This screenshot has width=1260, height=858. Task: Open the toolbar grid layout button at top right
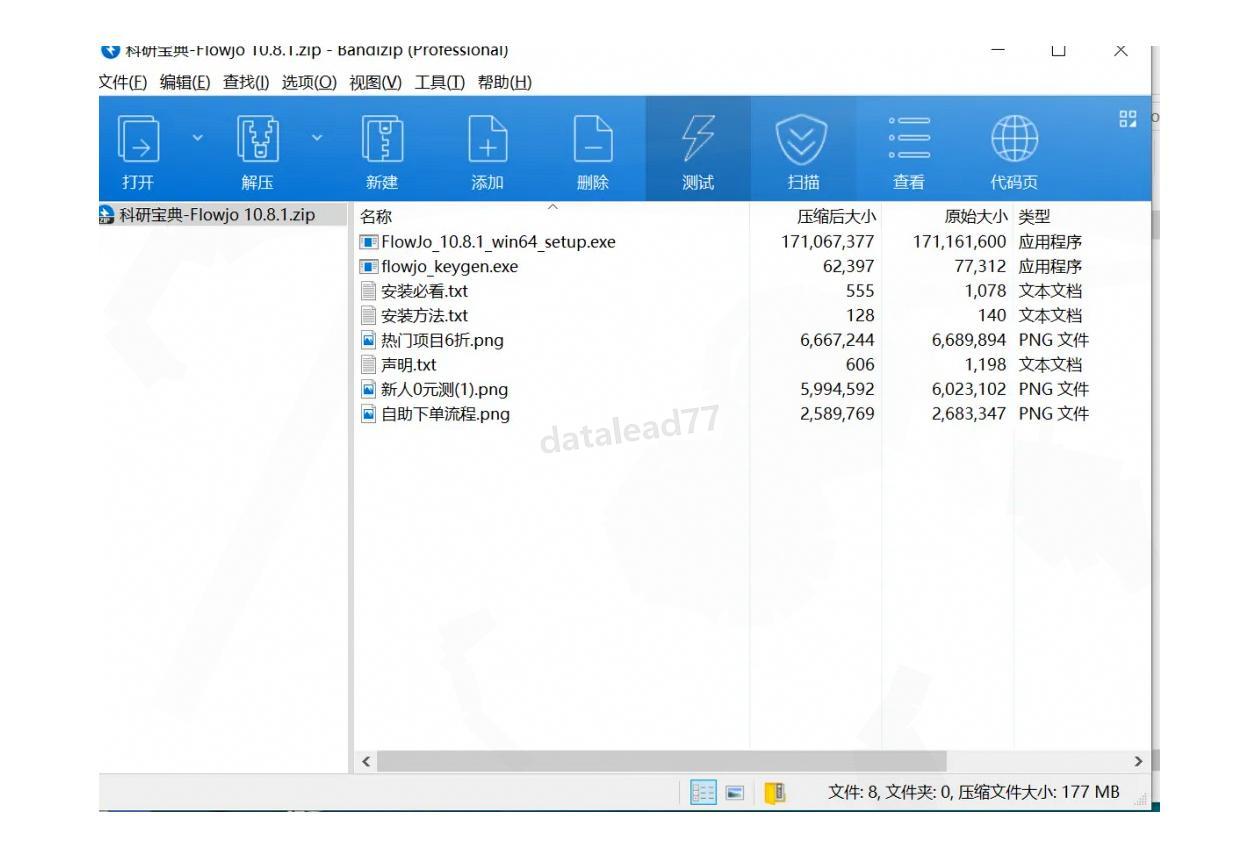(x=1128, y=119)
